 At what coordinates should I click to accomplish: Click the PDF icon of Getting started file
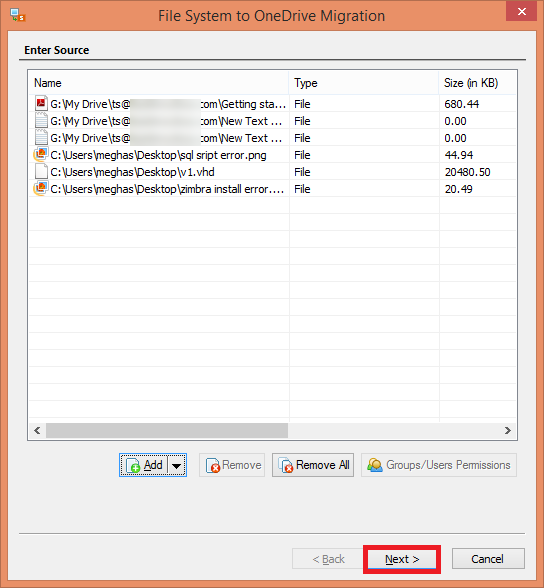coord(41,103)
